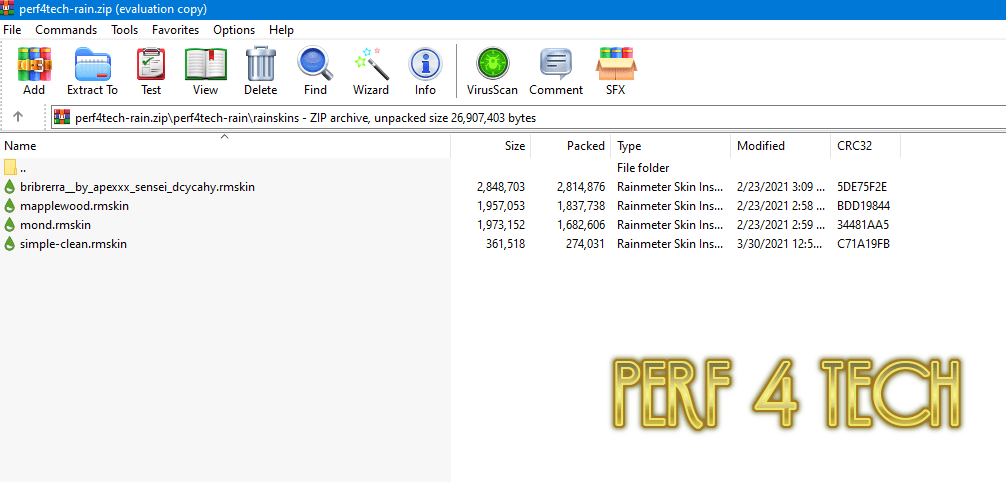Click packed size 2,814,876
This screenshot has width=1006, height=482.
click(581, 187)
